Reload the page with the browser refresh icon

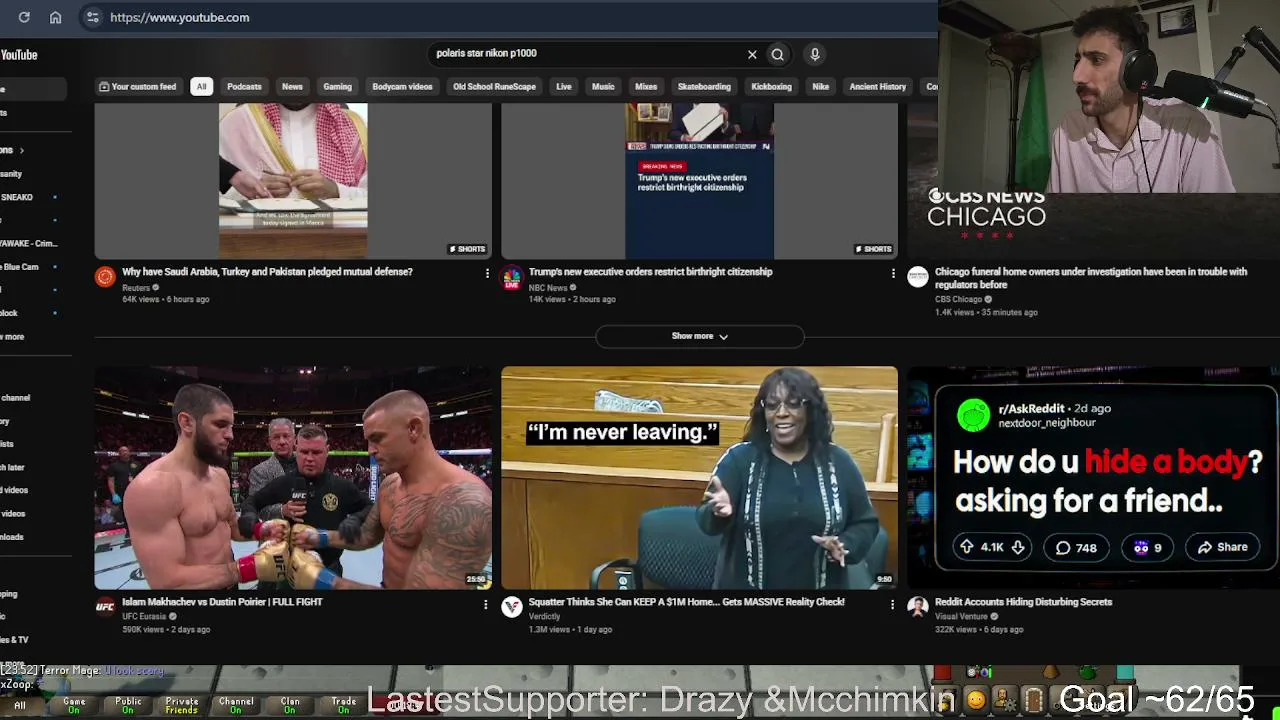(x=24, y=17)
